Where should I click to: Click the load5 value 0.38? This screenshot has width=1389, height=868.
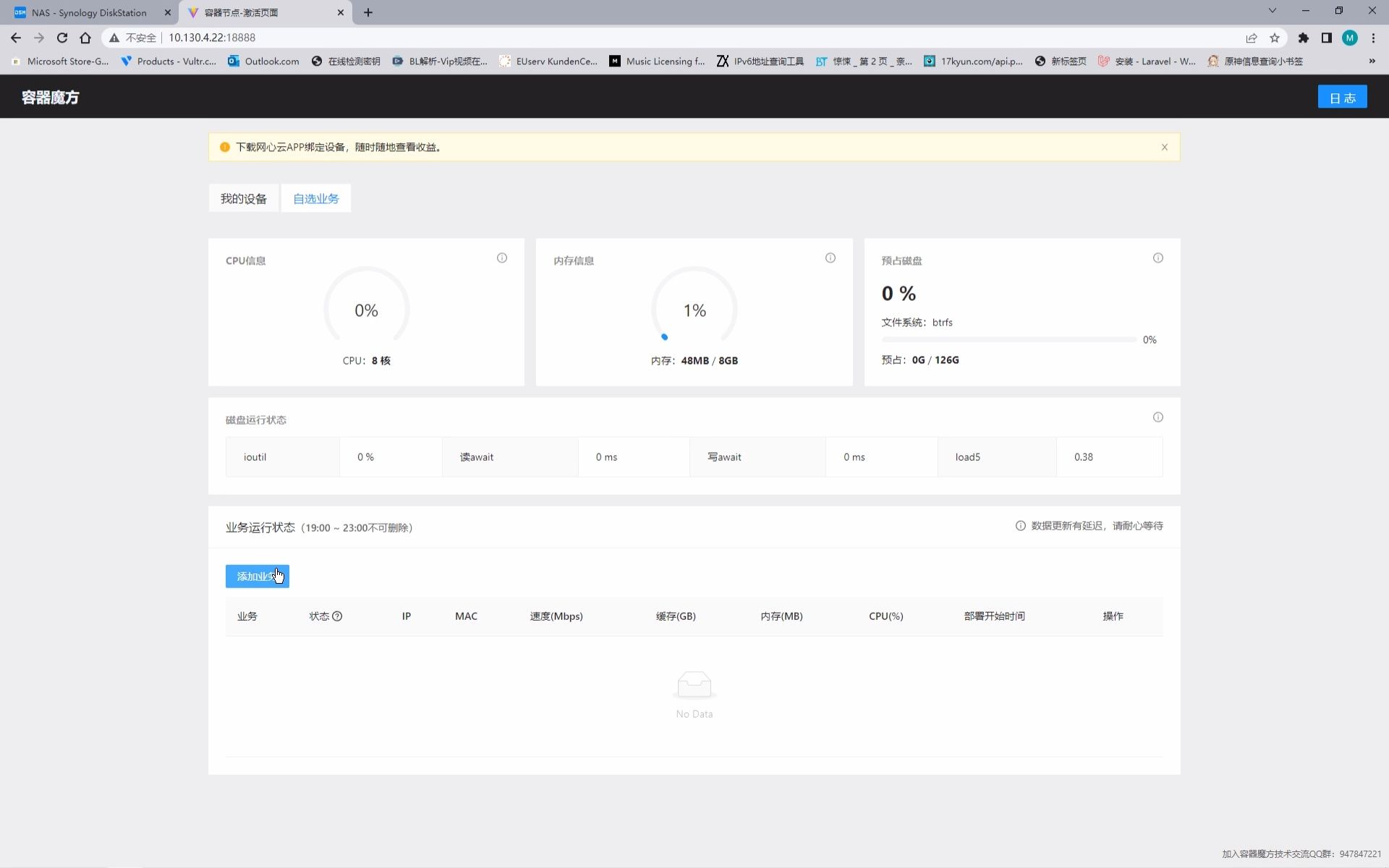1084,457
